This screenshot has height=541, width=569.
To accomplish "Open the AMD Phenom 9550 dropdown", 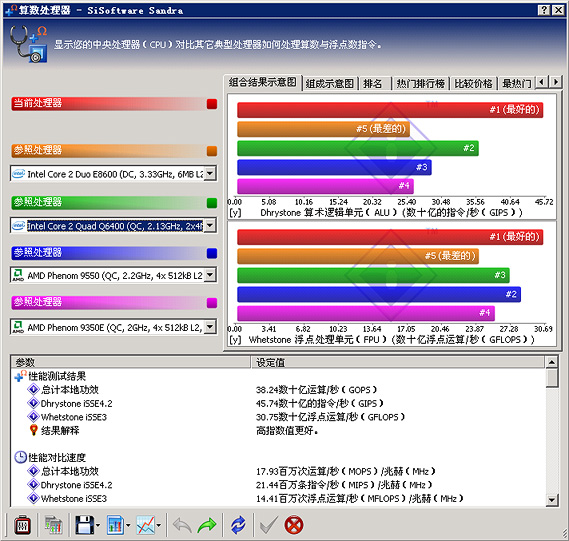I will coord(210,275).
